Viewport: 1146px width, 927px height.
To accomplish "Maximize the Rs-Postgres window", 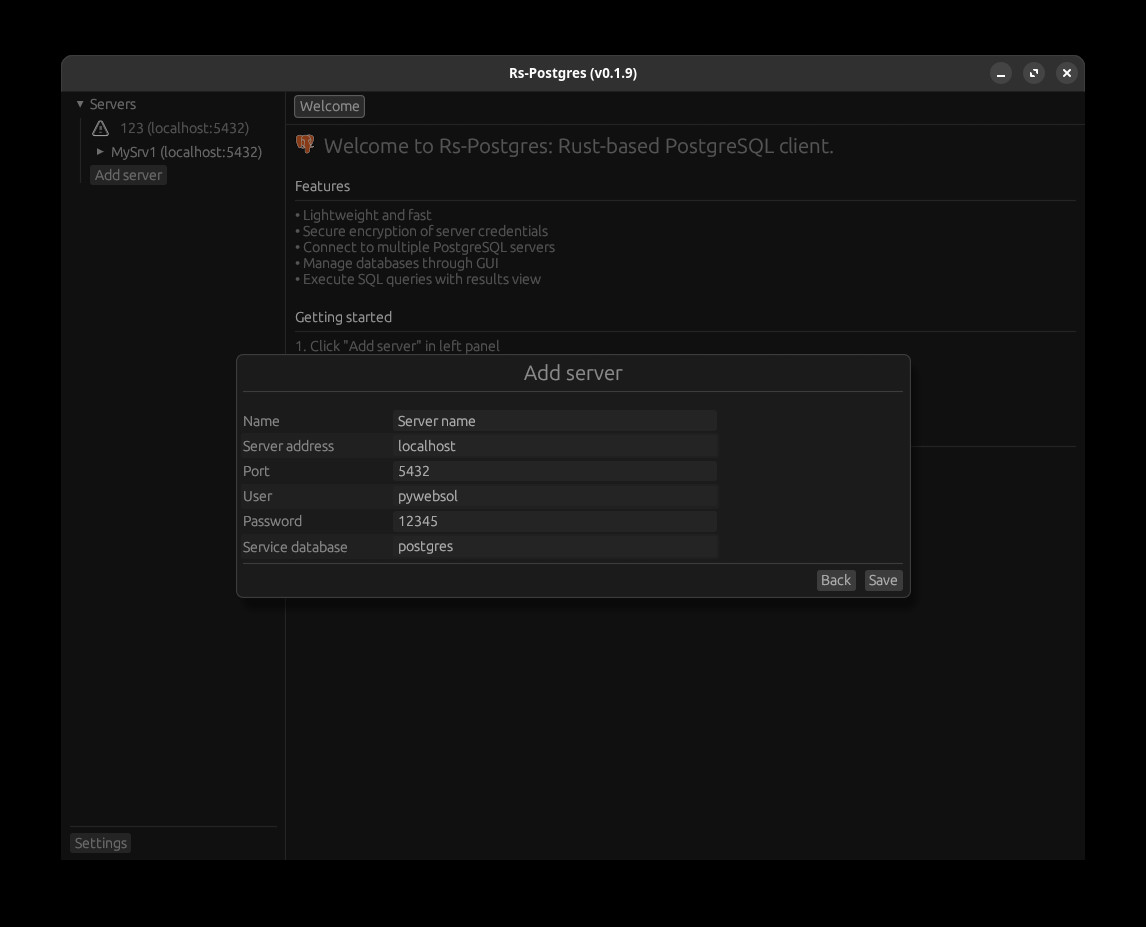I will pos(1034,73).
